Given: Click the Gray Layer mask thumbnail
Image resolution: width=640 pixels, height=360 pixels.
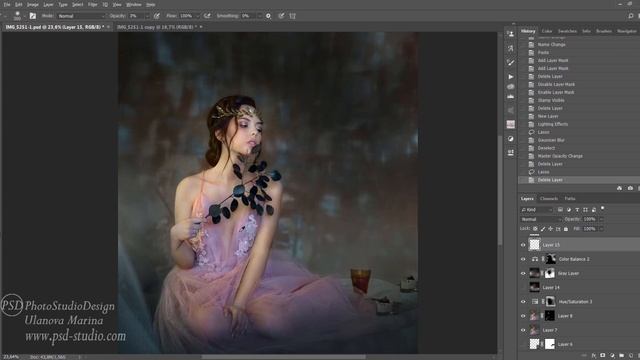Looking at the screenshot, I should pyautogui.click(x=550, y=273).
